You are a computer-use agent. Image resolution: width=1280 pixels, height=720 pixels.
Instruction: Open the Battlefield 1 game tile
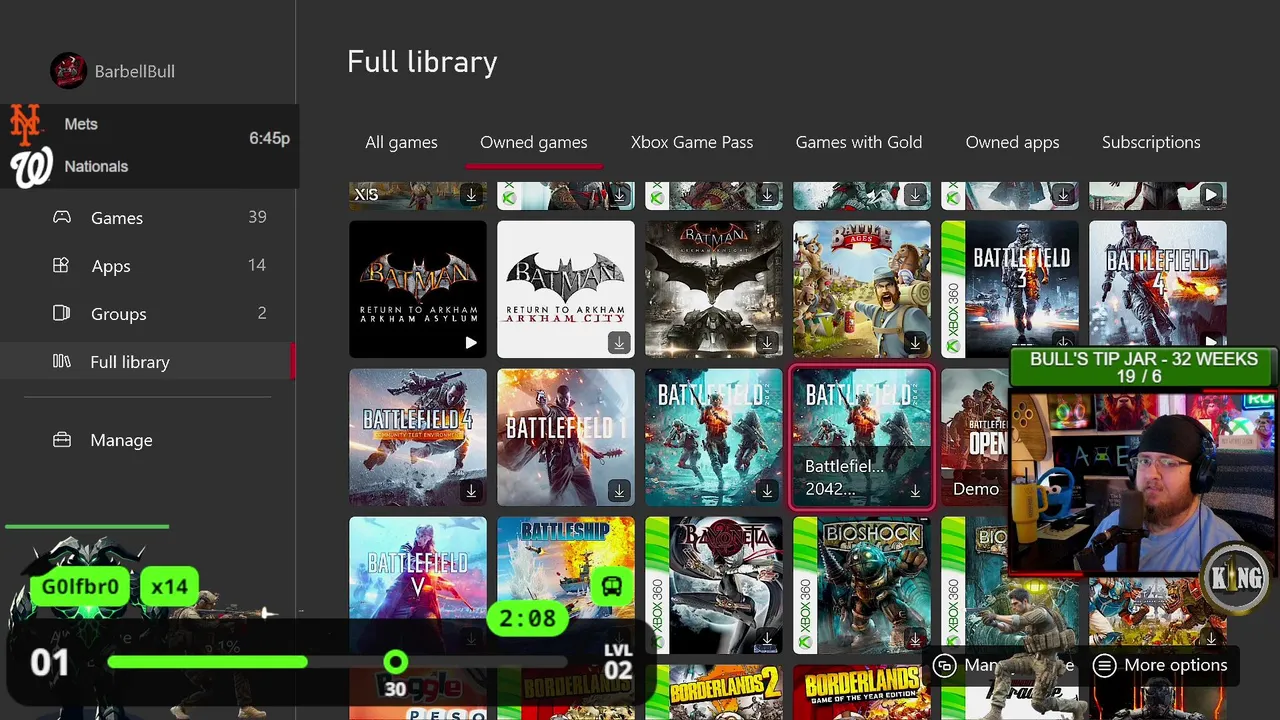pyautogui.click(x=566, y=437)
